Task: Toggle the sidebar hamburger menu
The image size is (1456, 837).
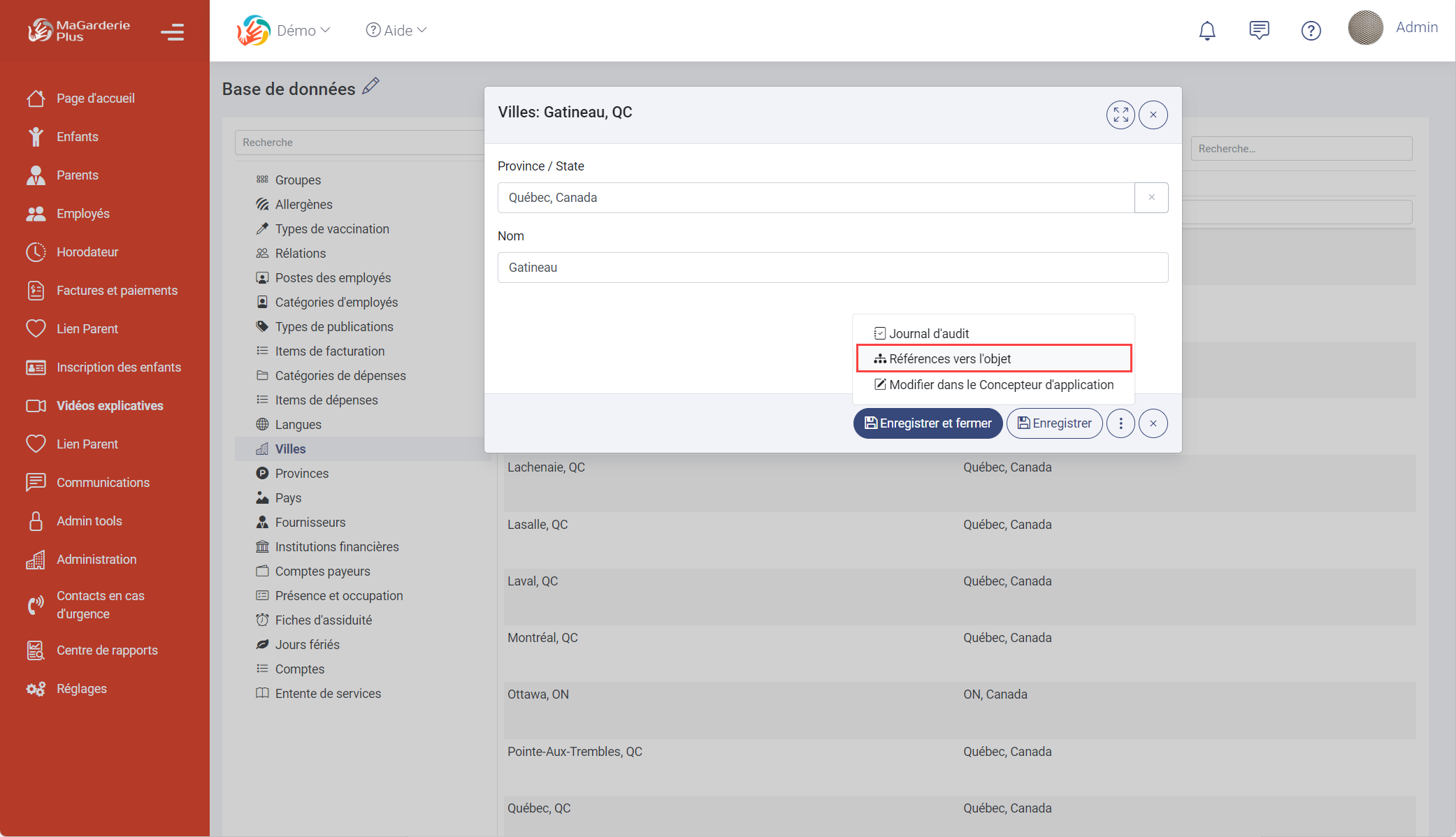Action: (x=172, y=32)
